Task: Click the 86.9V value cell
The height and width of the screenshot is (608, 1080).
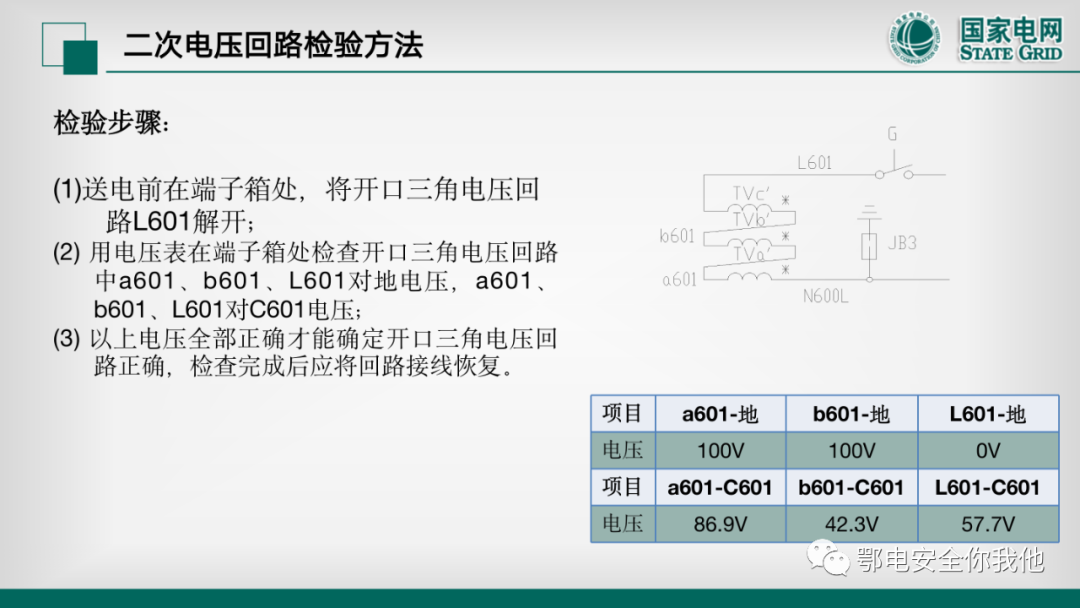Action: pos(720,523)
